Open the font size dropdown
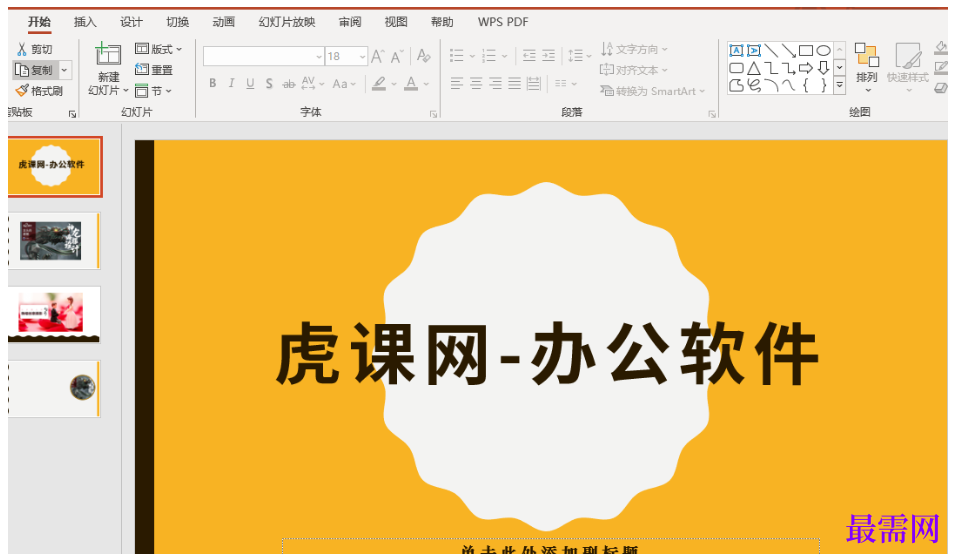The width and height of the screenshot is (958, 560). coord(361,57)
